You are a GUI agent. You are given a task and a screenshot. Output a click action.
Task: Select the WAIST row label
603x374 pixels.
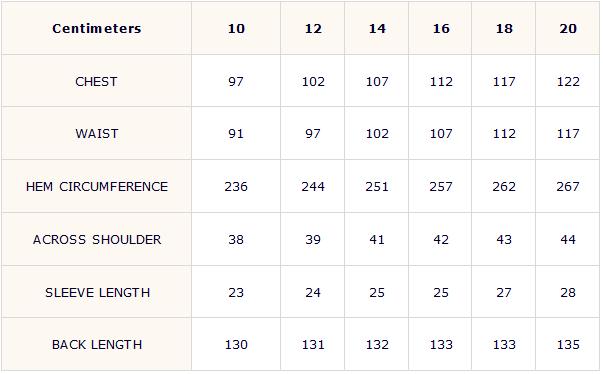(x=97, y=134)
